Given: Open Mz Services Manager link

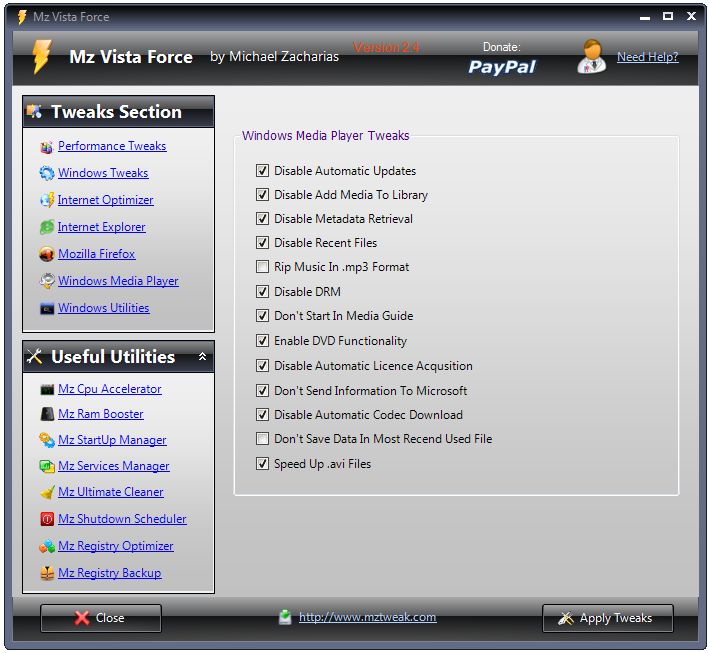Looking at the screenshot, I should click(x=113, y=466).
